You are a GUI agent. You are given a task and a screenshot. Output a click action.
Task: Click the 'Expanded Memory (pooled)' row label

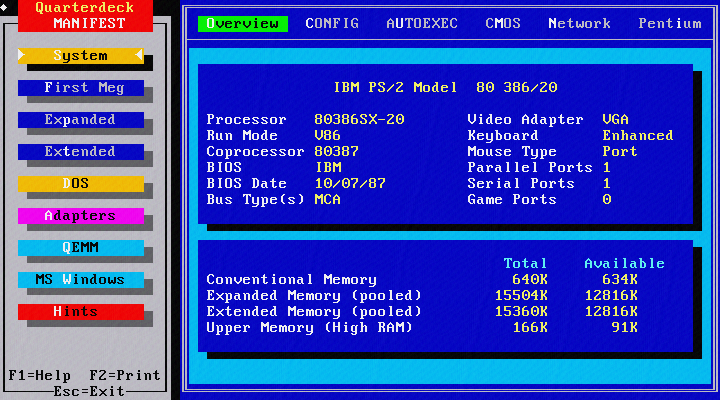pos(314,296)
